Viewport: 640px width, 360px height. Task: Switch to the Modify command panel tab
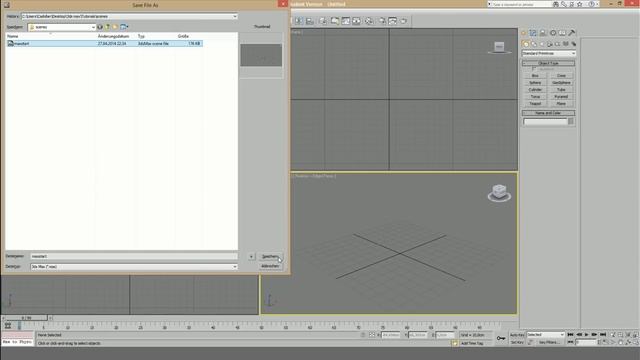[x=533, y=33]
